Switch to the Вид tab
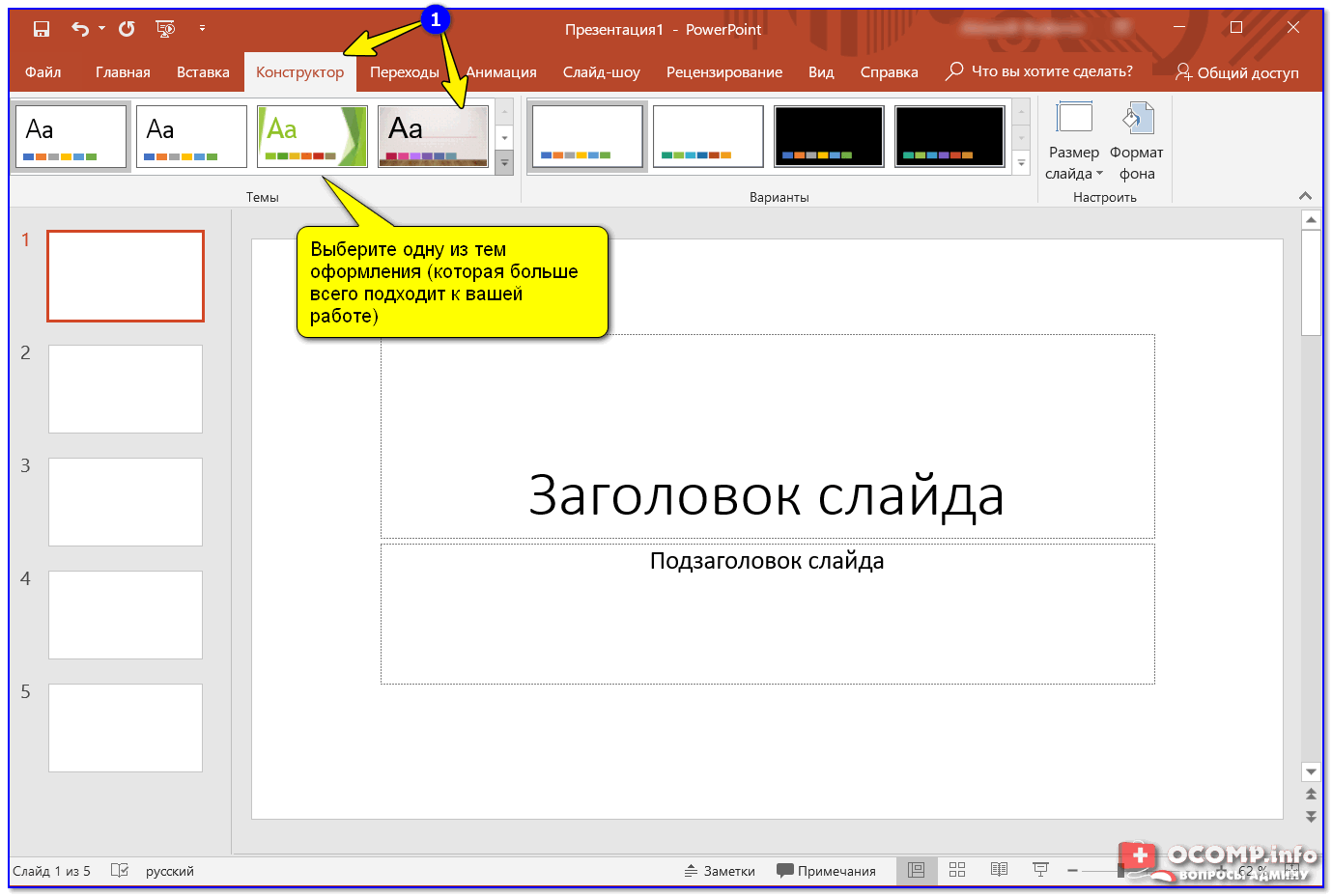 (x=821, y=72)
